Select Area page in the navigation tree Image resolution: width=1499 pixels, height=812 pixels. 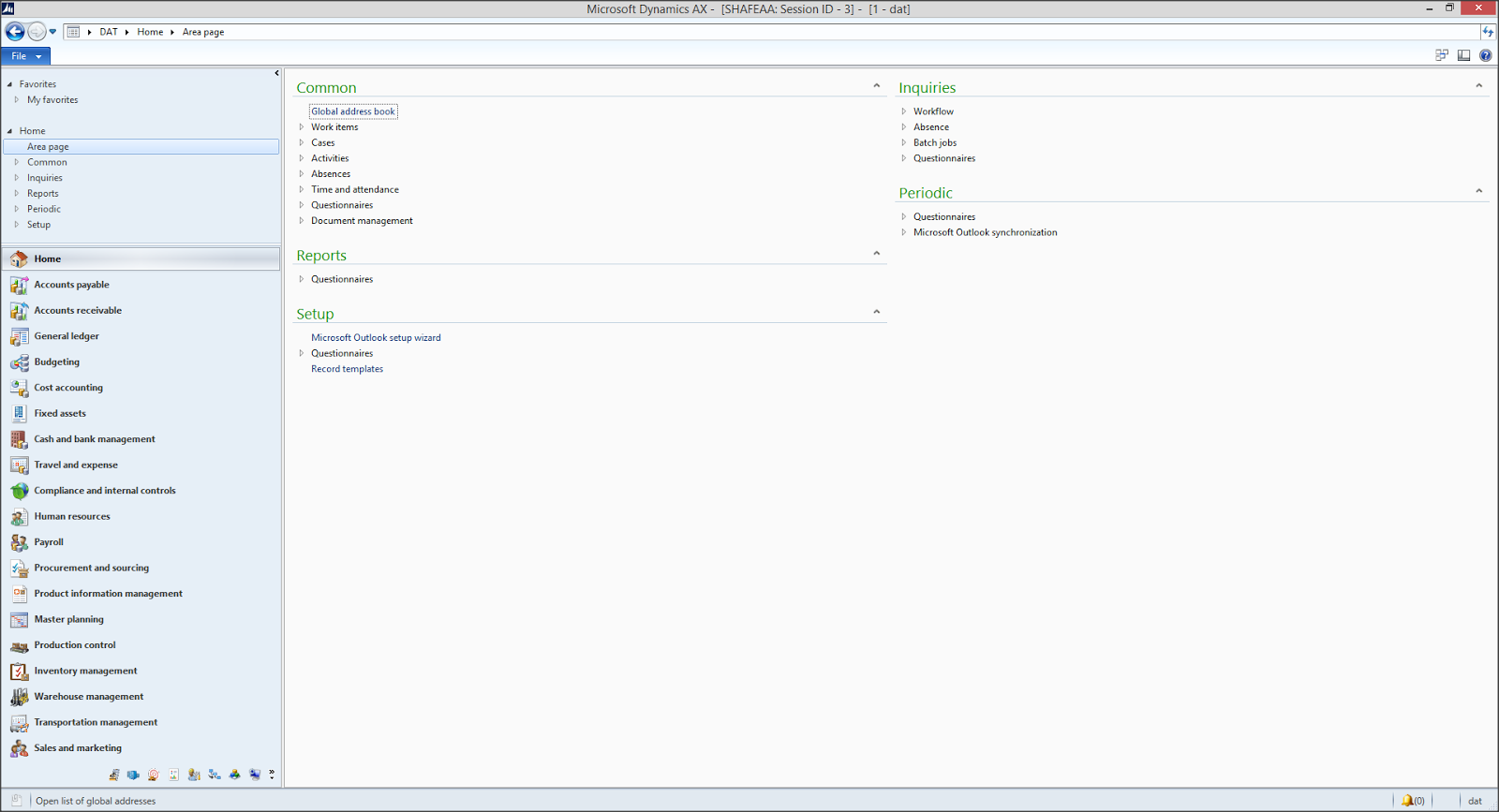[x=141, y=147]
